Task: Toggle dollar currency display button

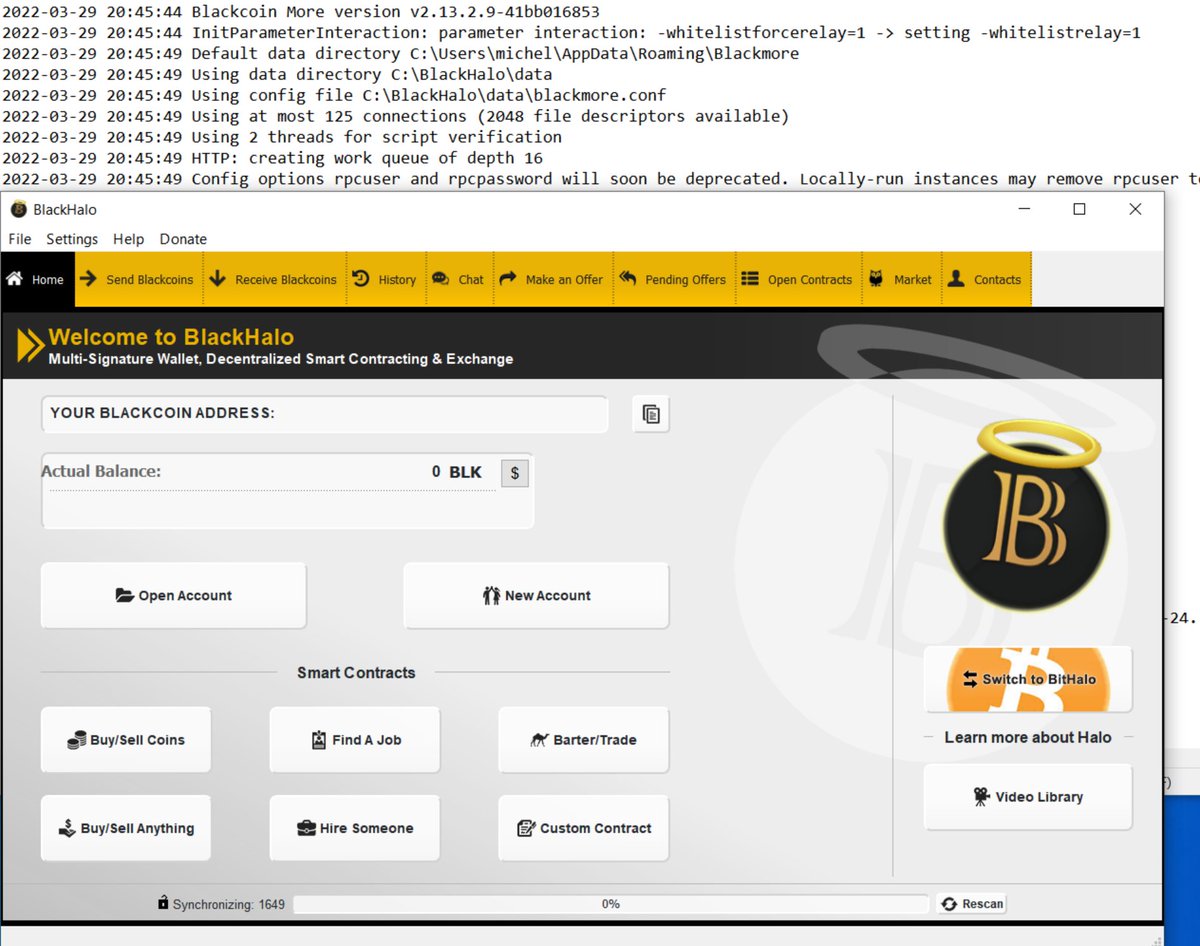Action: pos(515,473)
